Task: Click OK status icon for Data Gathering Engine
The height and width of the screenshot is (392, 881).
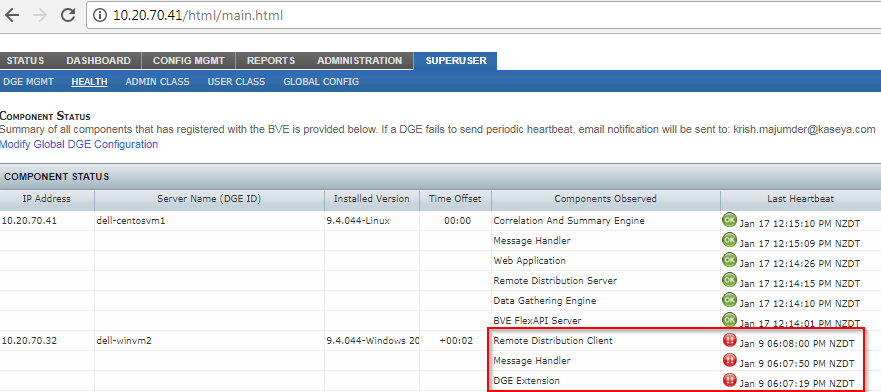Action: point(729,299)
